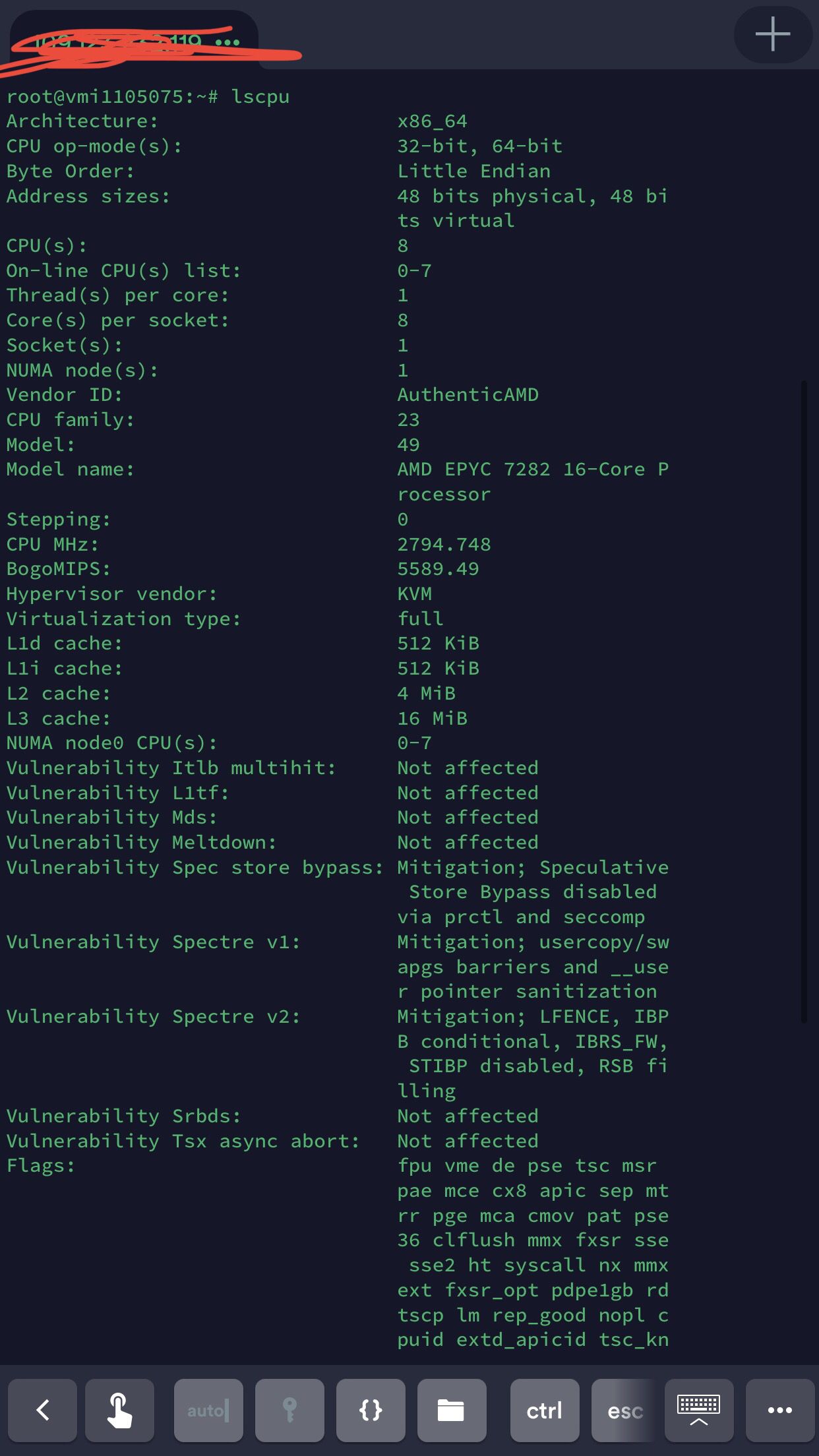Tap the lscpu command prompt line

[x=148, y=97]
